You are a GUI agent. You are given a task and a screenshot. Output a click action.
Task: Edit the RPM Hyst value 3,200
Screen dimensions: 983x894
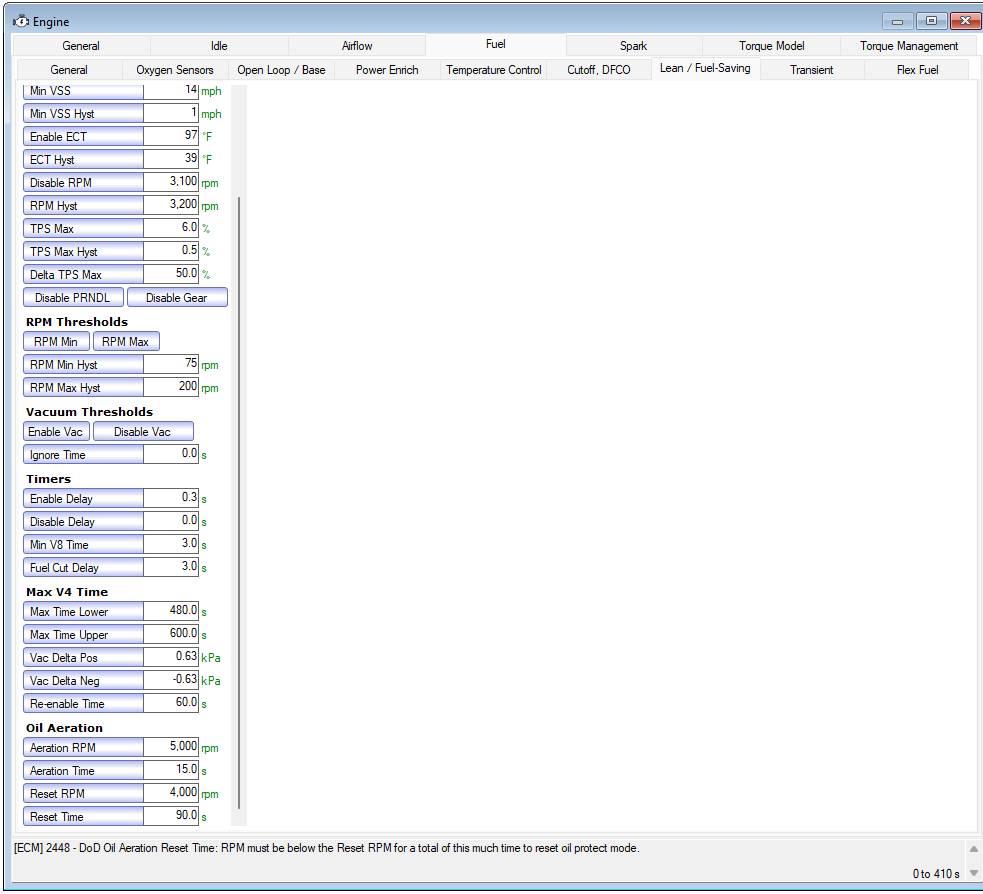(x=171, y=205)
